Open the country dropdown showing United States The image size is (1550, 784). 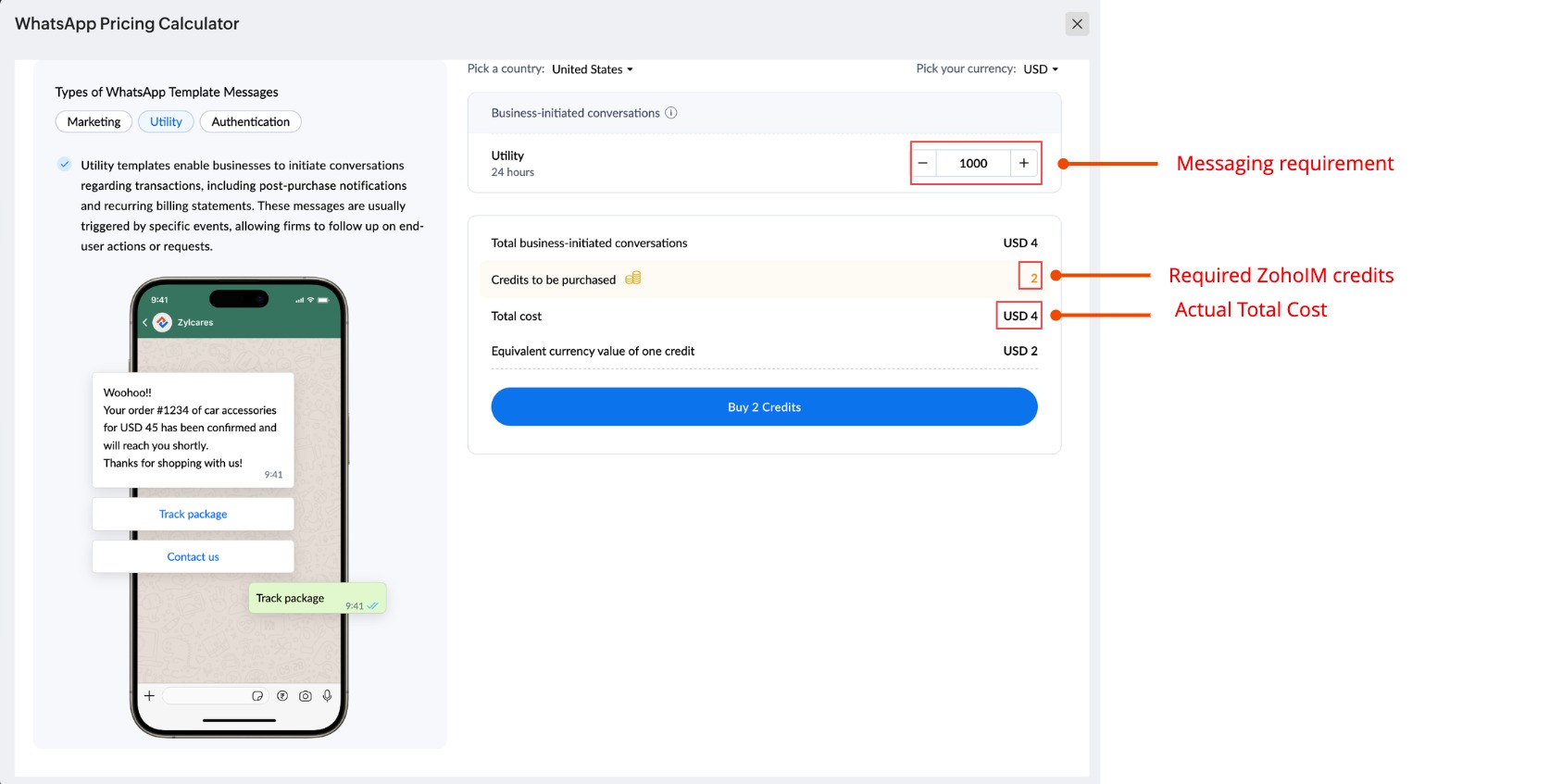click(593, 69)
